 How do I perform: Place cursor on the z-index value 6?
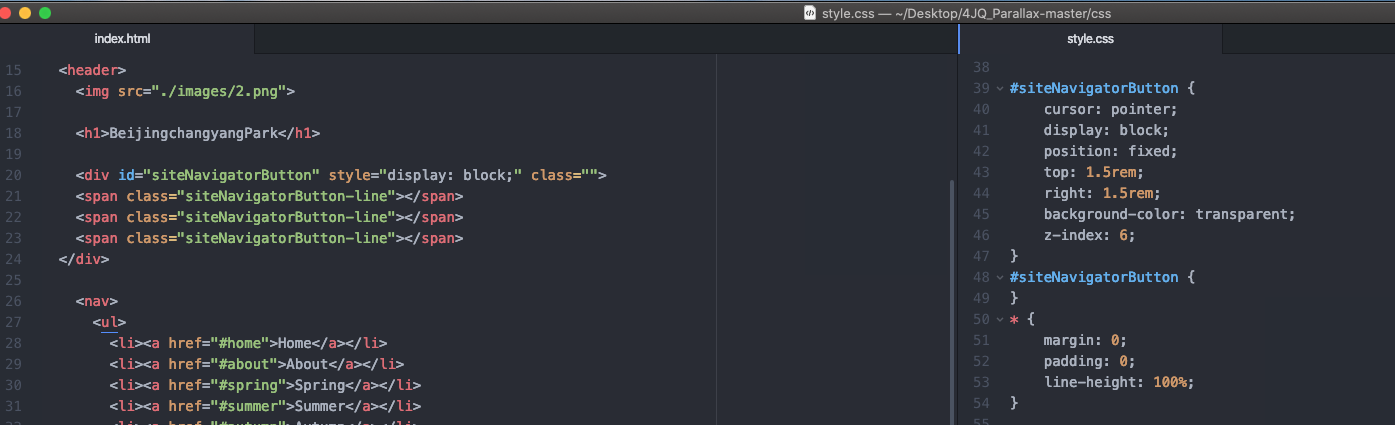coord(1127,235)
